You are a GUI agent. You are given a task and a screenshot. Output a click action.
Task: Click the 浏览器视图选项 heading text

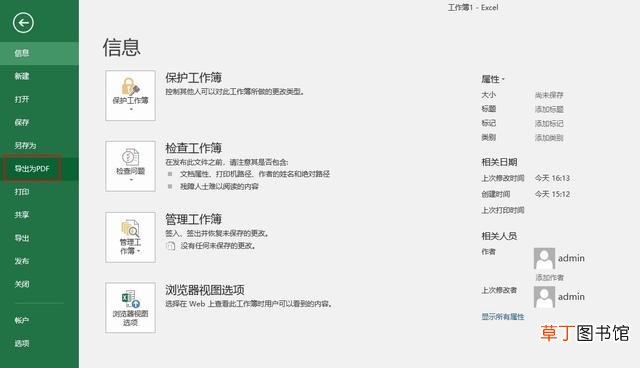click(x=205, y=290)
